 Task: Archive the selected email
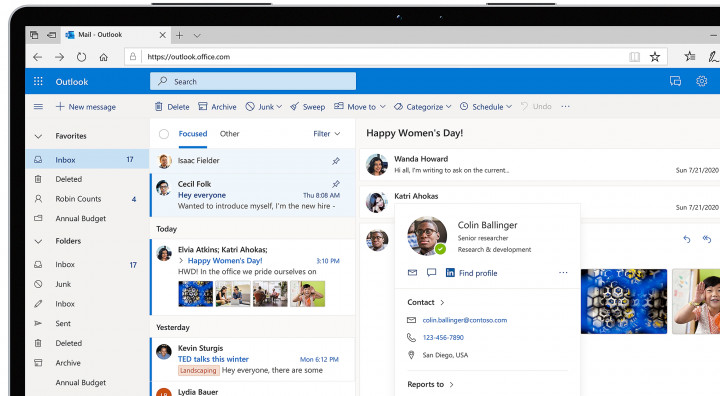coord(217,107)
